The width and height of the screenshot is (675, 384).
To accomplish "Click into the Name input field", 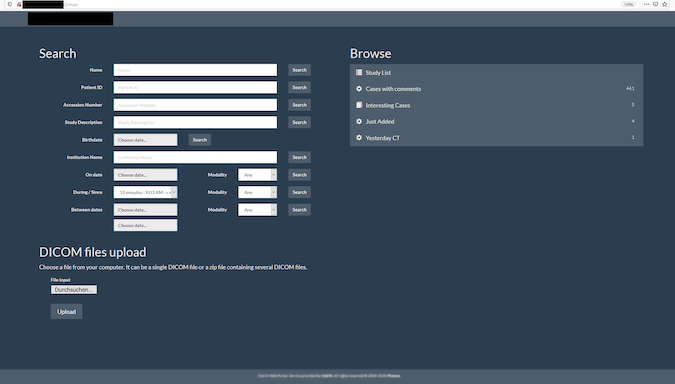I will pos(195,70).
